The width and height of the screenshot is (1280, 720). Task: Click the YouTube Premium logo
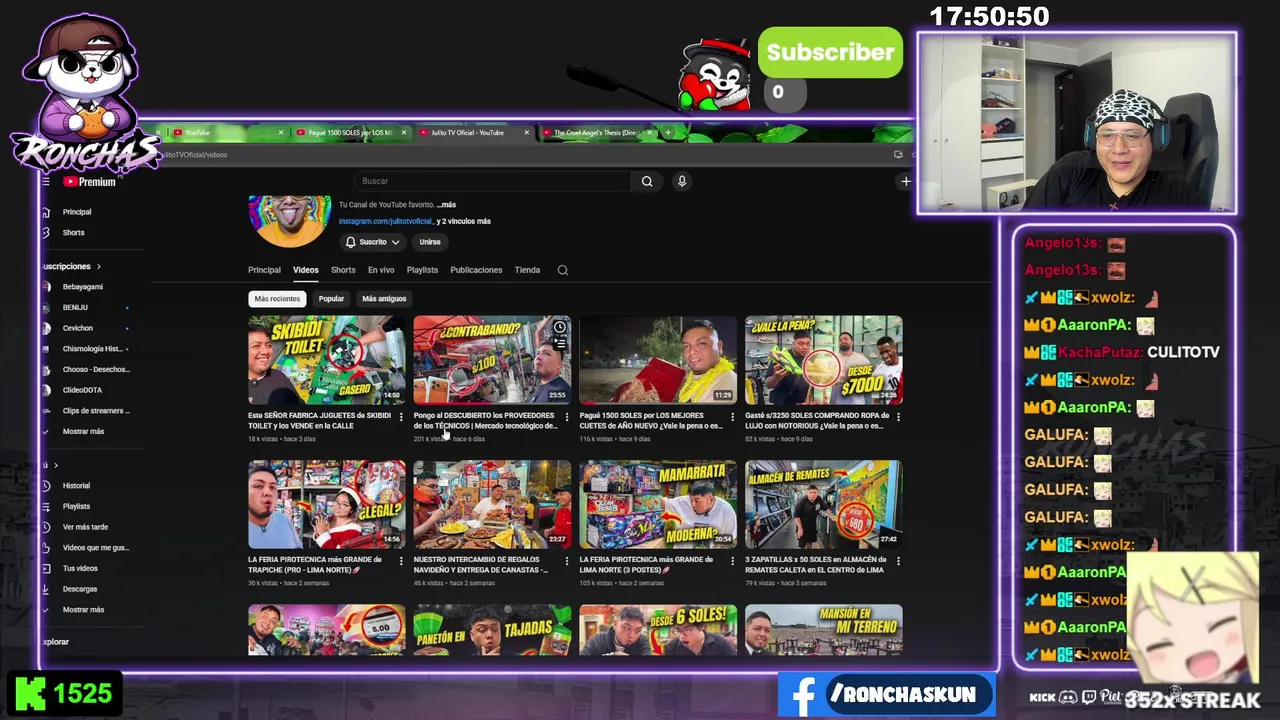coord(90,181)
